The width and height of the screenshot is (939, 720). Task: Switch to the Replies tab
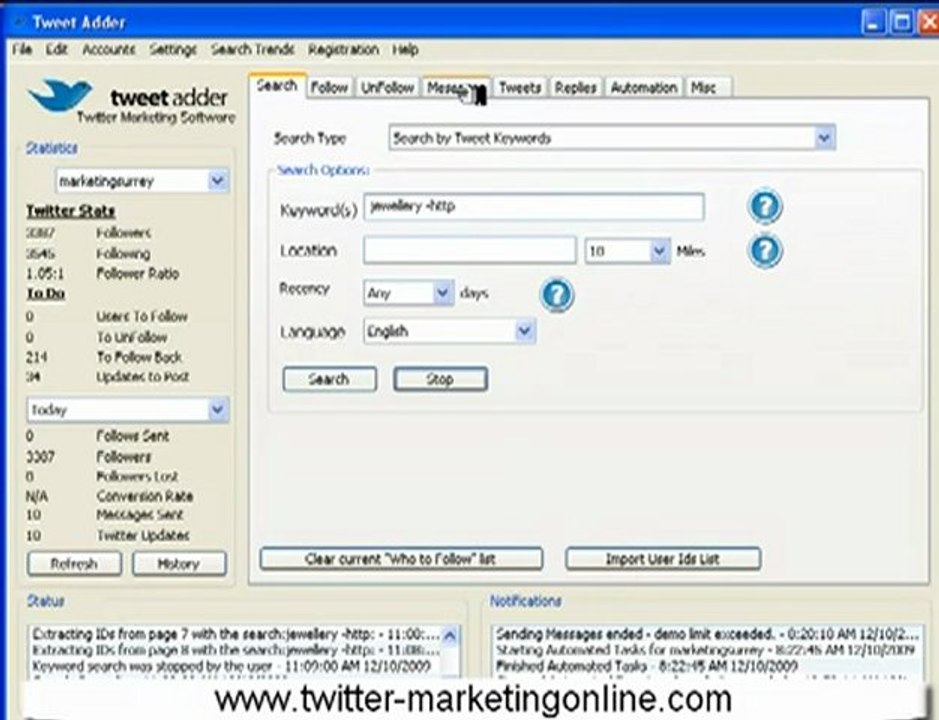pos(575,87)
